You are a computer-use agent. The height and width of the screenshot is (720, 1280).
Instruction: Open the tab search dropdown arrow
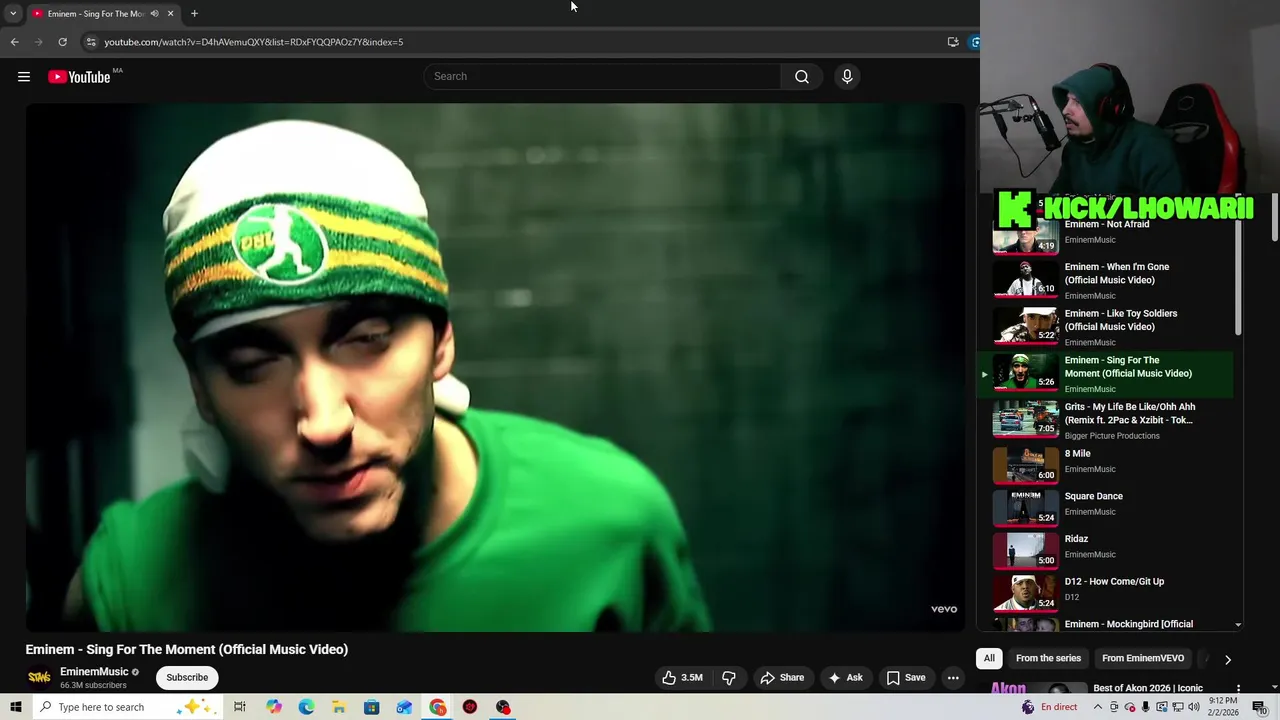click(13, 14)
